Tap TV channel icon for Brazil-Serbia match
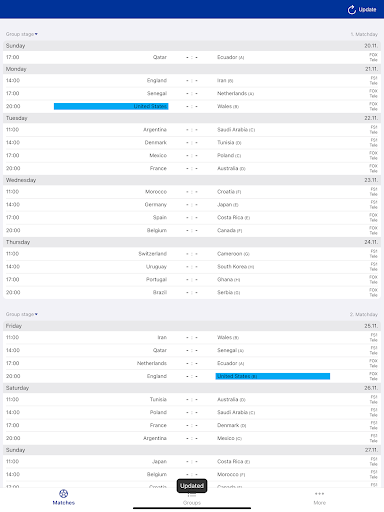Image resolution: width=384 pixels, height=512 pixels. pos(373,293)
